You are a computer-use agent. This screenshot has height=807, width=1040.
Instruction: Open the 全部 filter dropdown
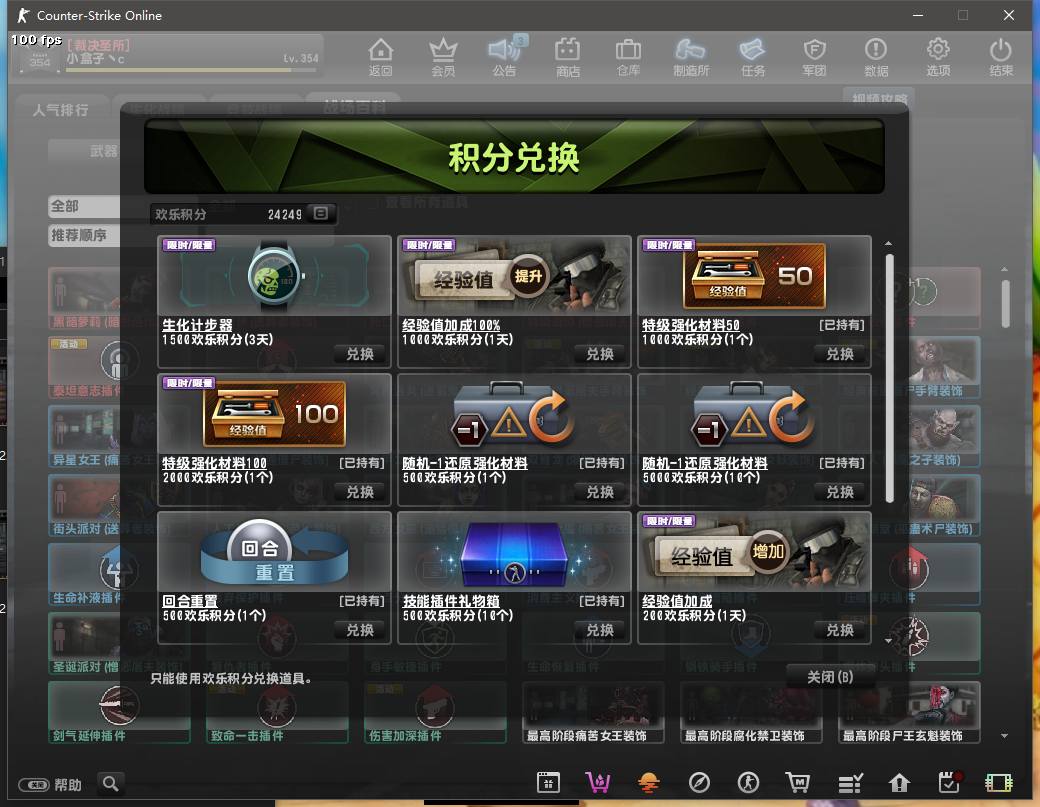pos(85,206)
